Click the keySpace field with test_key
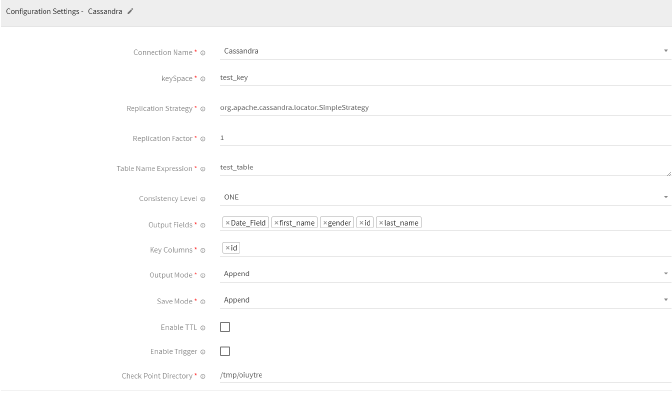Screen dimensions: 672x394 pyautogui.click(x=445, y=78)
